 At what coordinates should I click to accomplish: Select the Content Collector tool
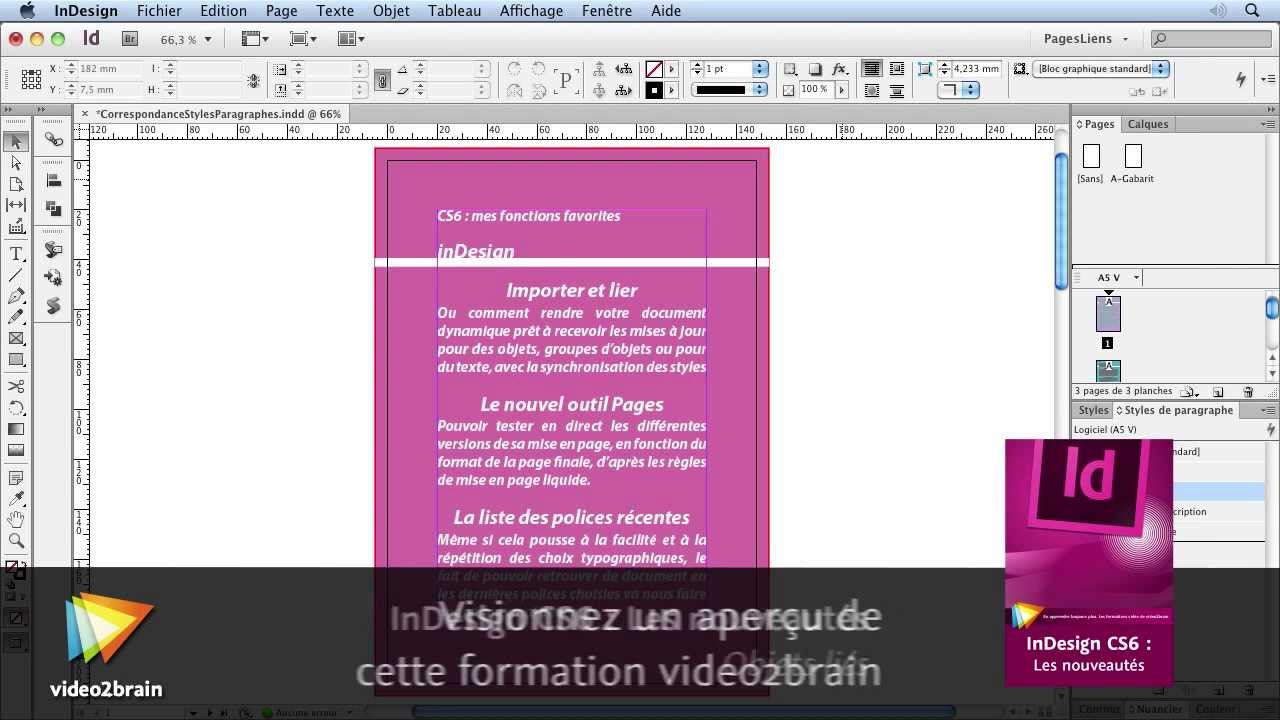[x=16, y=227]
